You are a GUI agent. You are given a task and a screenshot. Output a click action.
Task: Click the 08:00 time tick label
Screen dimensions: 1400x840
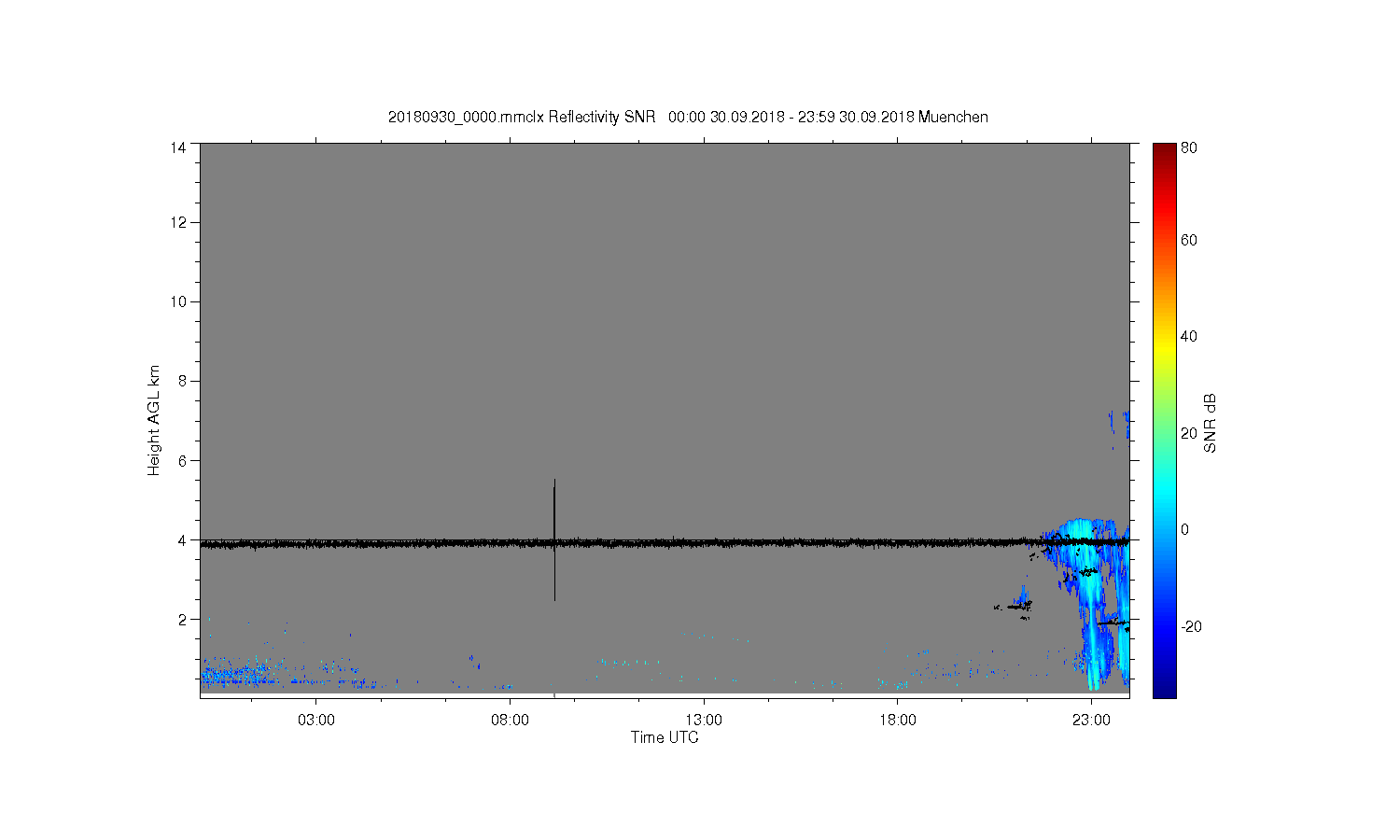(510, 721)
